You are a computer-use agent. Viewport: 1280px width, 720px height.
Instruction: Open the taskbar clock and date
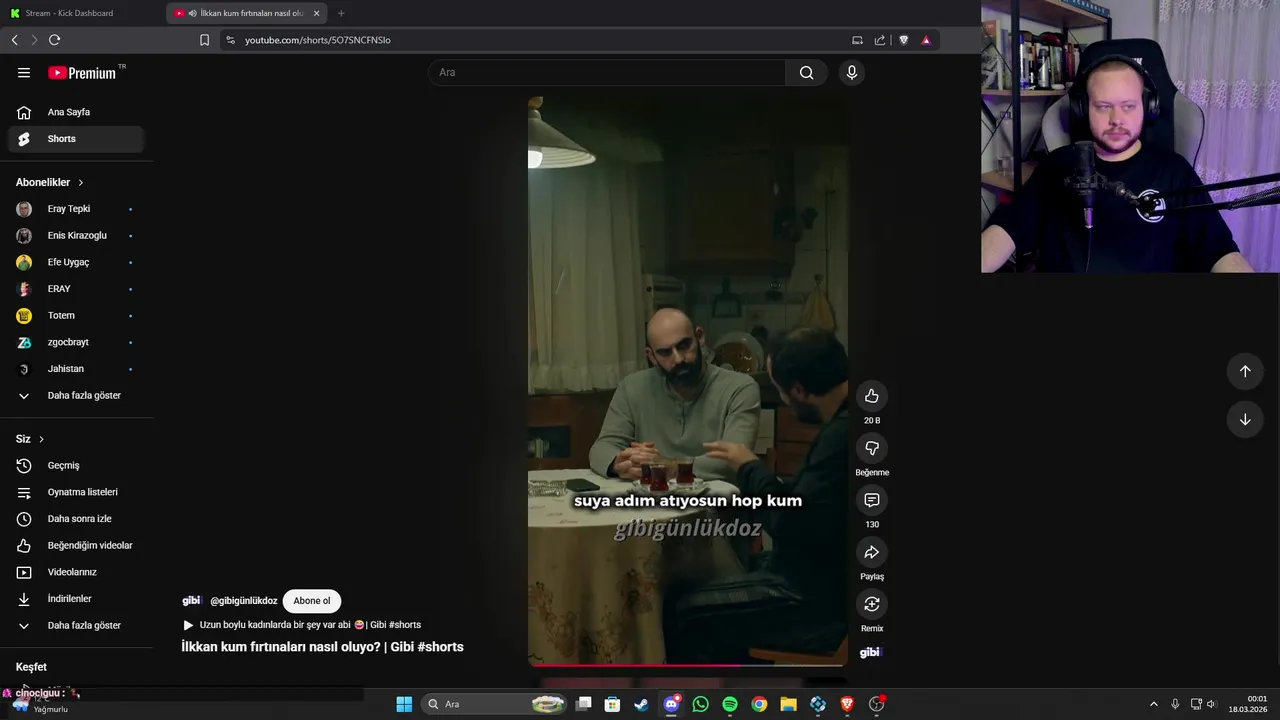[1248, 704]
